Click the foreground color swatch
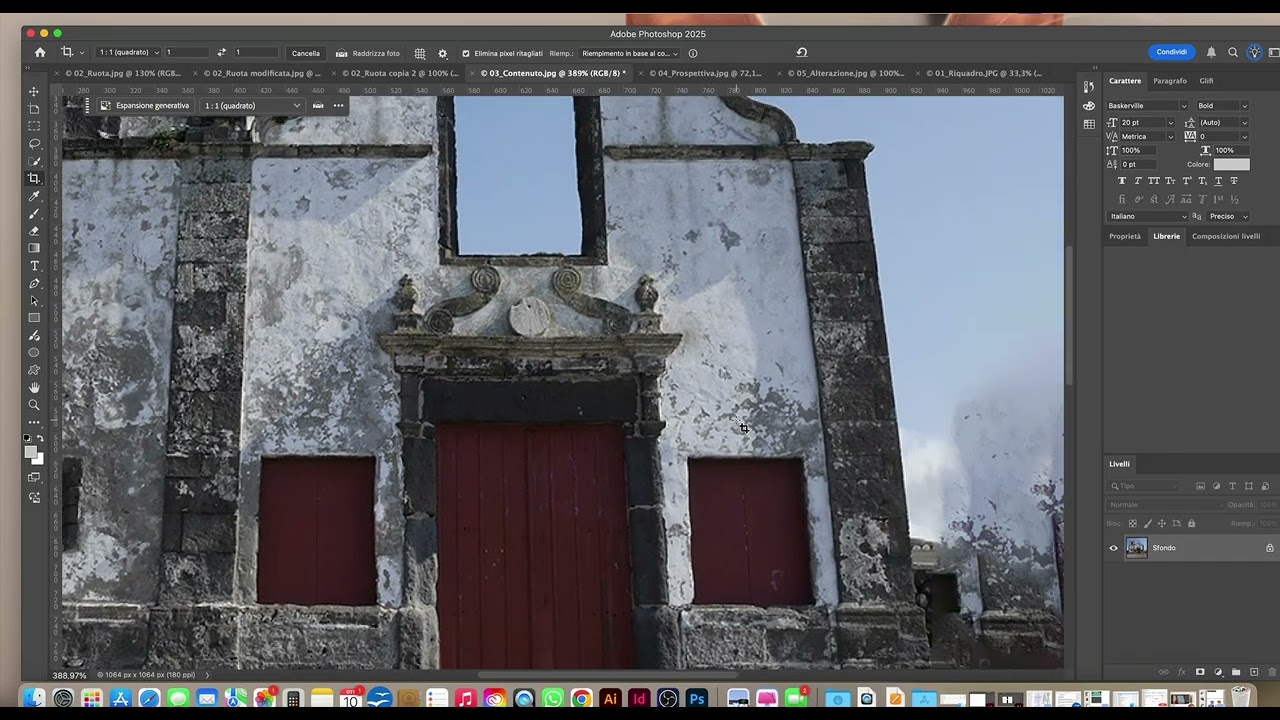 [x=31, y=452]
